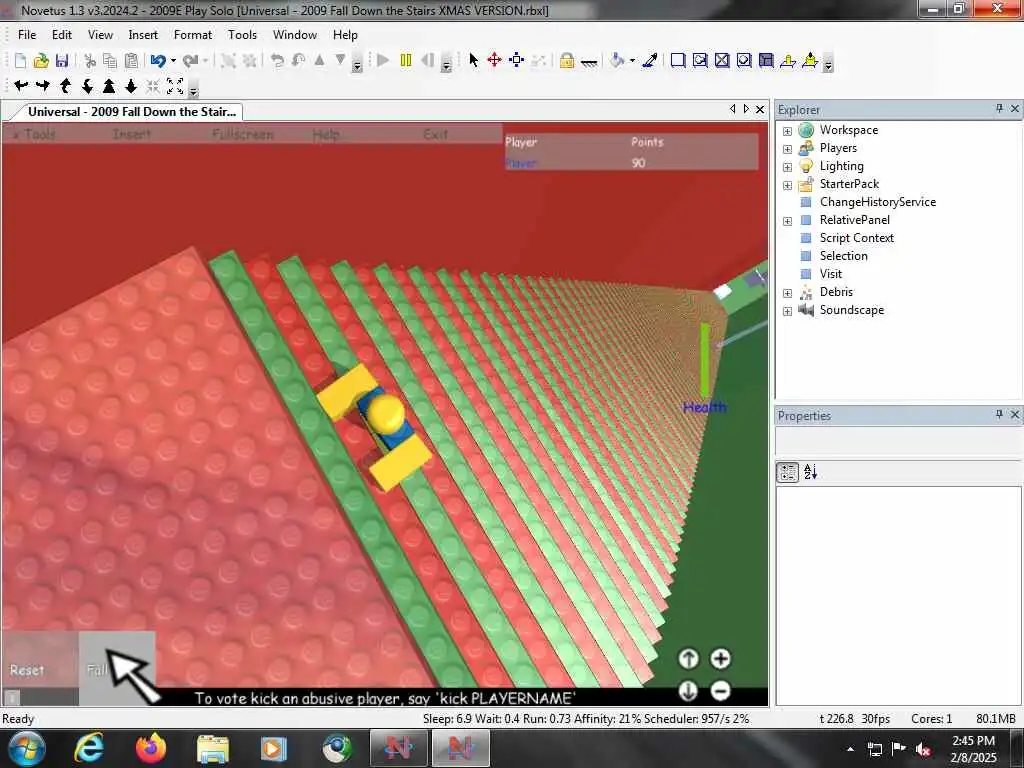Expand the RelativePanel node
This screenshot has height=768, width=1024.
(788, 221)
